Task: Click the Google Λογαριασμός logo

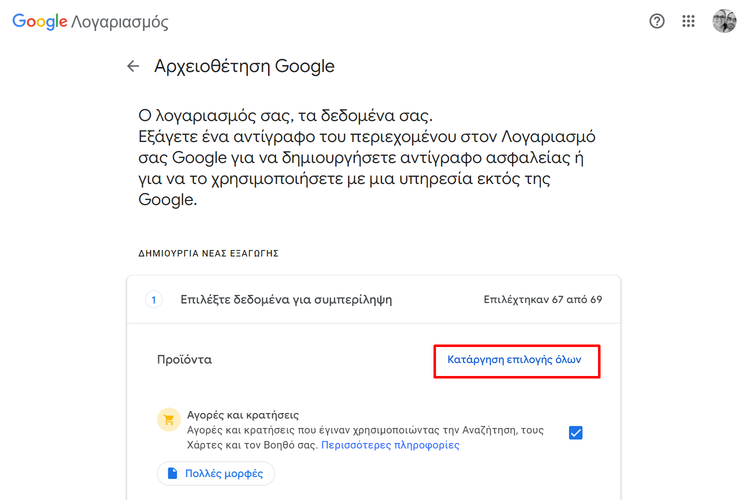Action: 90,22
